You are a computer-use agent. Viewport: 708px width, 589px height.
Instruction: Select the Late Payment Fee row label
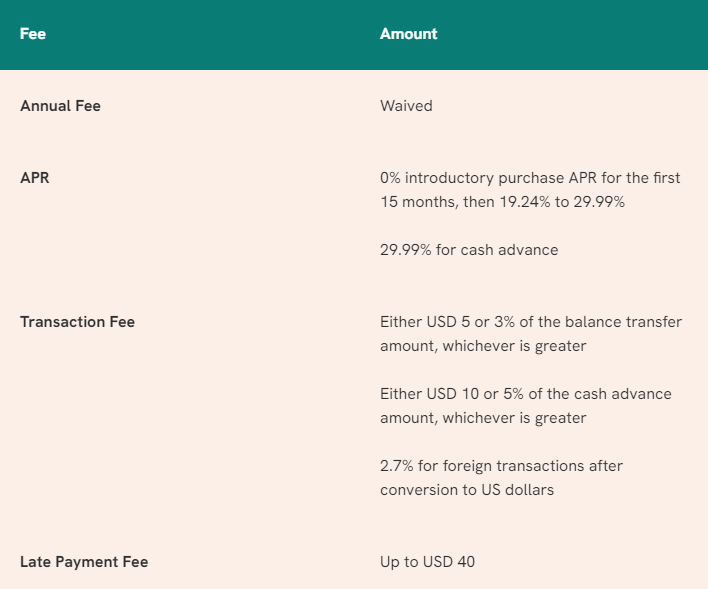click(x=84, y=562)
